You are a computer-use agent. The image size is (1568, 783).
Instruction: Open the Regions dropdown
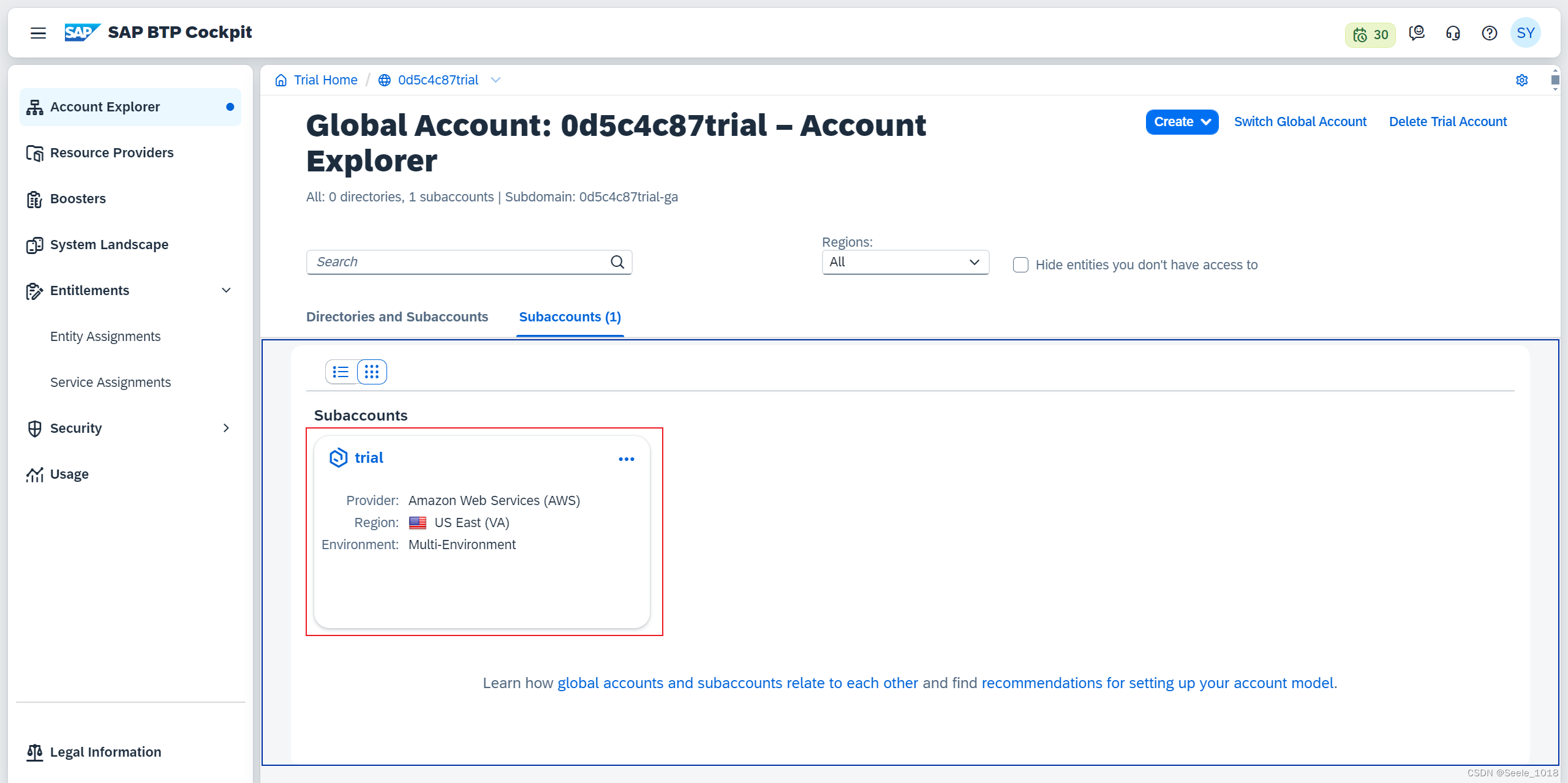point(905,262)
